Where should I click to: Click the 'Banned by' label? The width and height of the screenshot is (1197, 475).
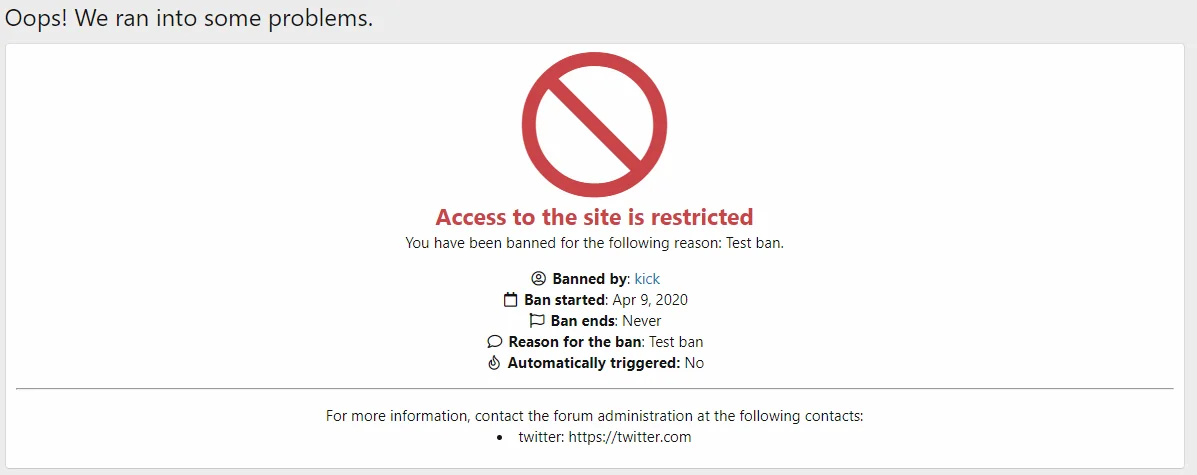tap(589, 279)
